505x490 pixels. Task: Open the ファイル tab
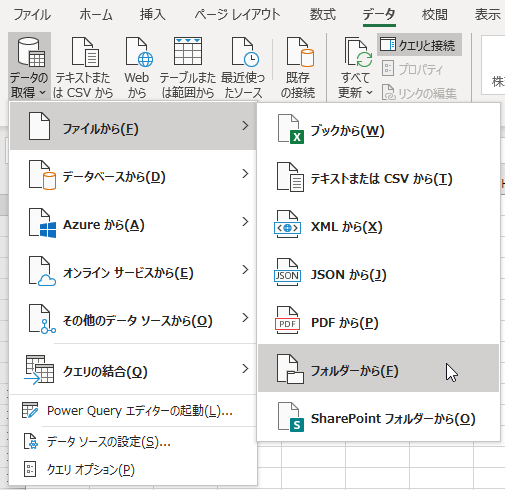point(32,15)
